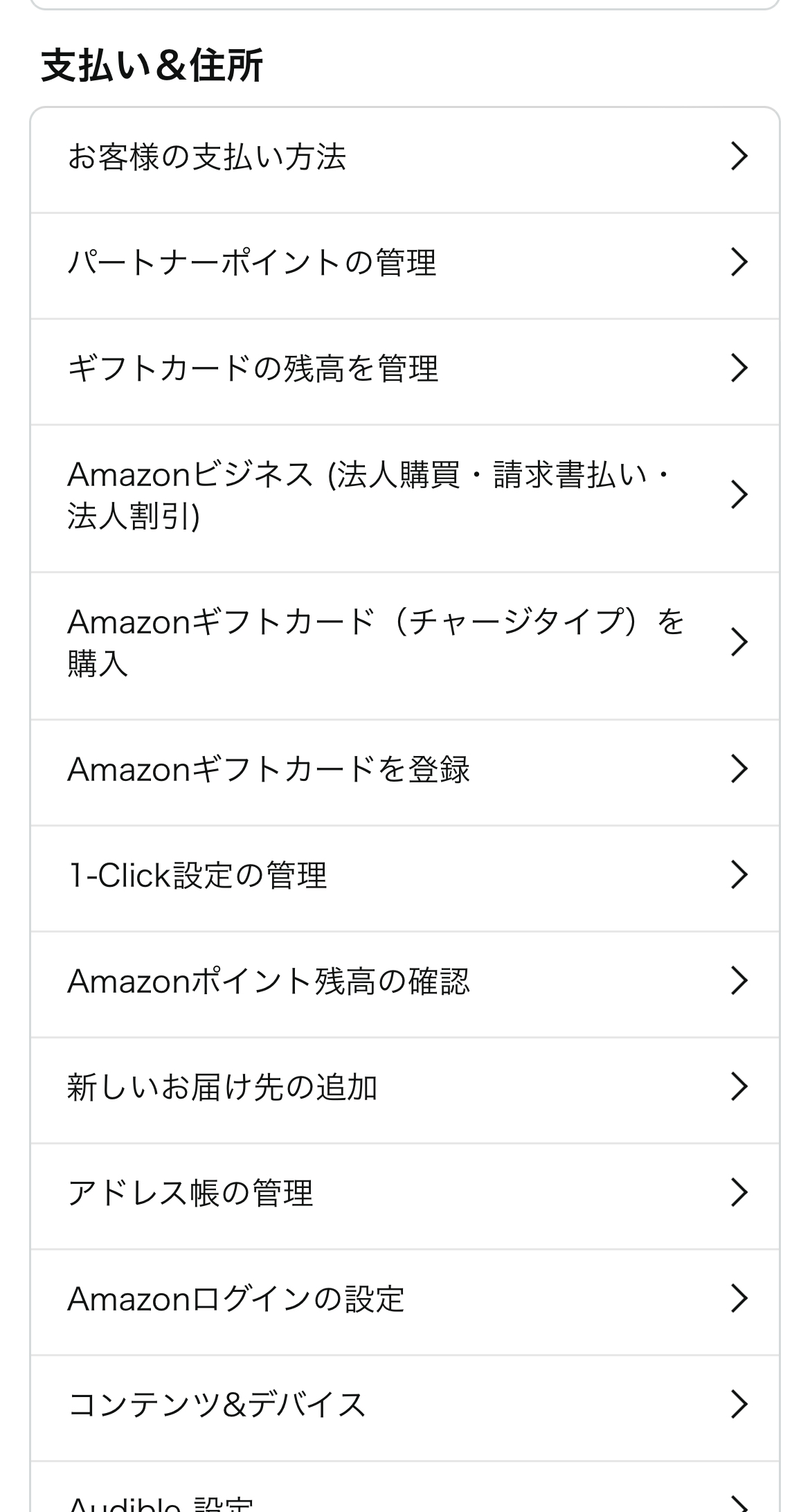This screenshot has width=810, height=1512.
Task: Tap chevron beside お客様の支払い方法
Action: pyautogui.click(x=739, y=156)
